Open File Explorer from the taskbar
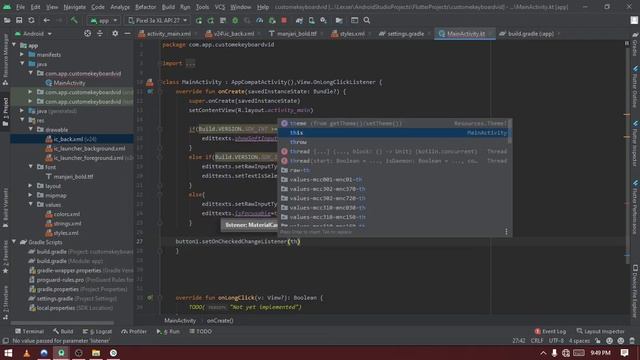640x360 pixels. [96, 353]
